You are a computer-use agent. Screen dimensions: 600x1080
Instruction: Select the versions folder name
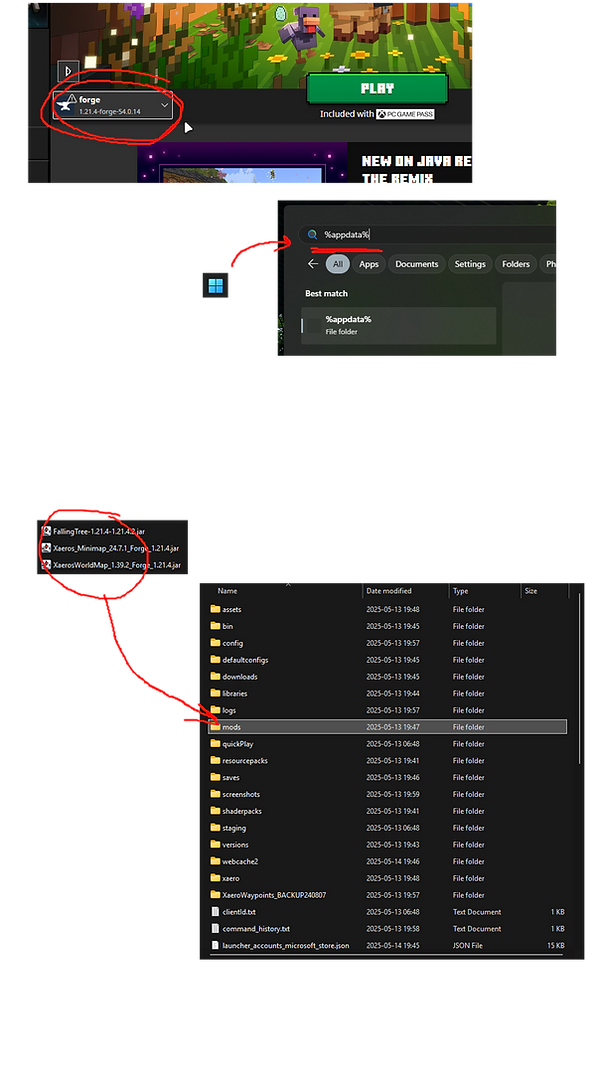236,844
